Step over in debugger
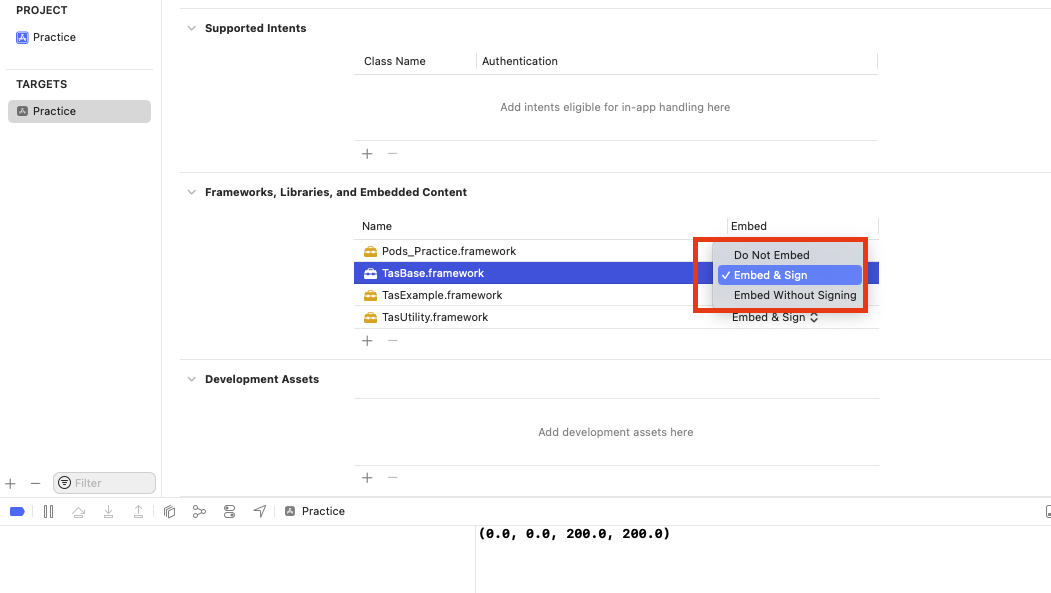Screen dimensions: 1051x593 [x=78, y=512]
